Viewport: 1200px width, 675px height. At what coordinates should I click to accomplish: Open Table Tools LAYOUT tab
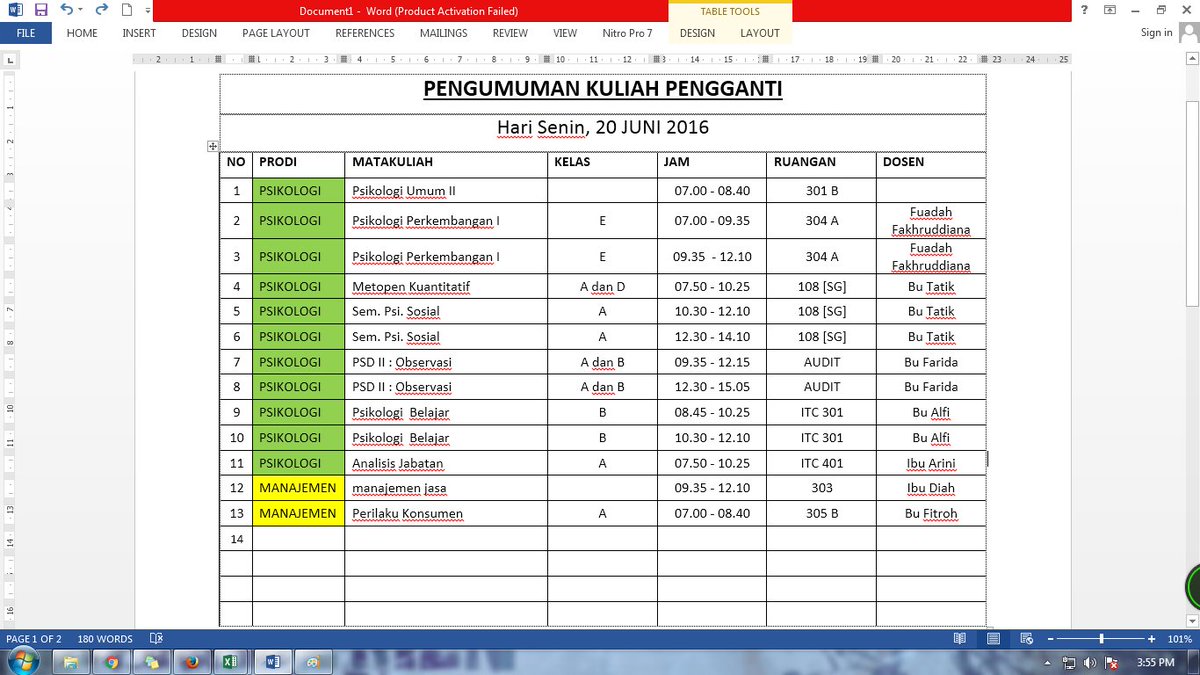pos(760,33)
